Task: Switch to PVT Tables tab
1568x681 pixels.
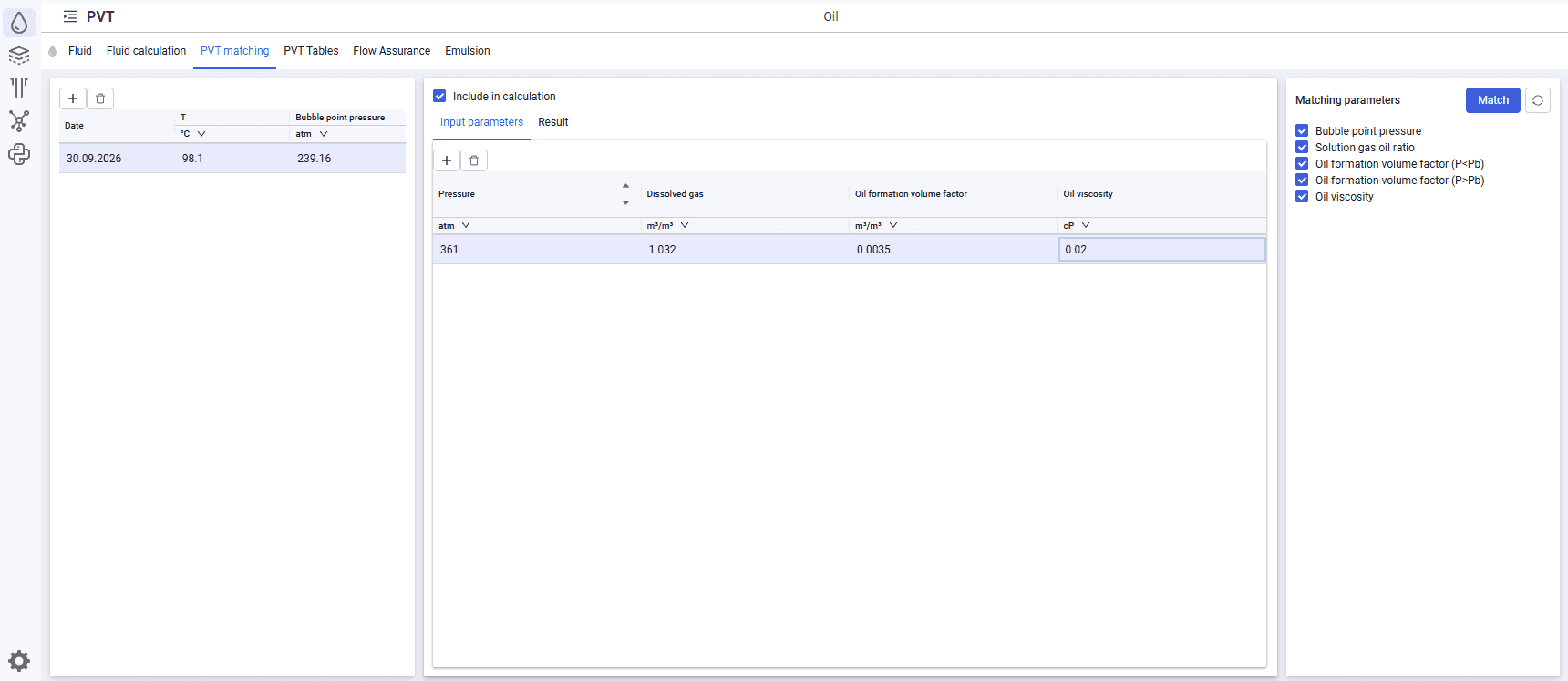Action: tap(311, 51)
